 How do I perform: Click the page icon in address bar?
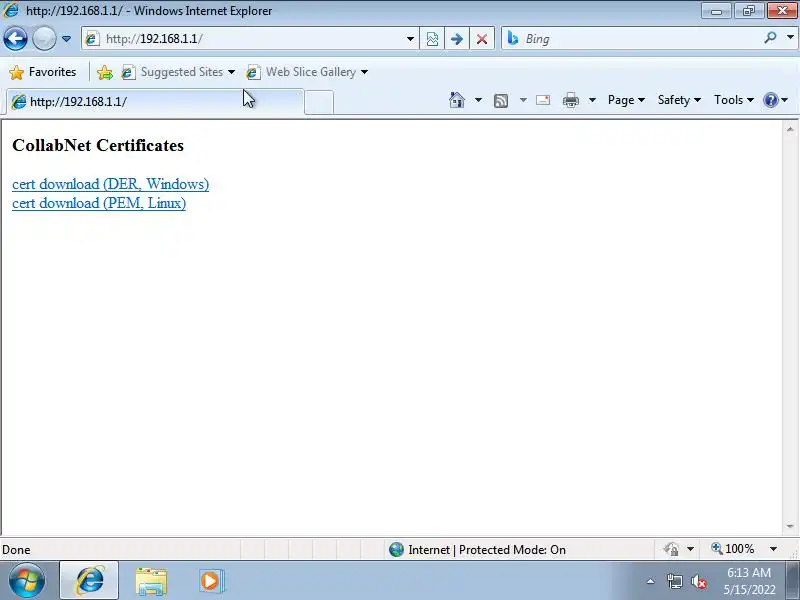[x=92, y=39]
